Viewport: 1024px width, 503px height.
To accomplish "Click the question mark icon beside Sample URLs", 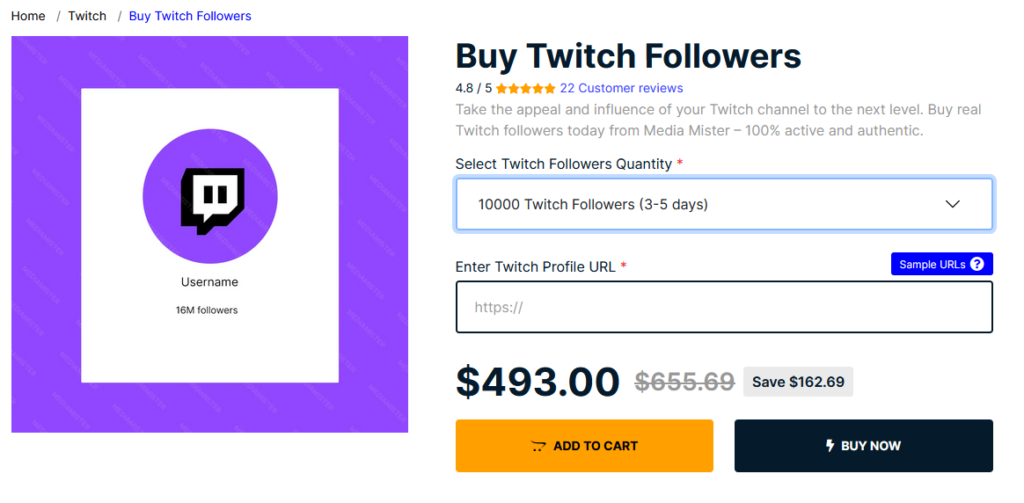I will coord(977,265).
